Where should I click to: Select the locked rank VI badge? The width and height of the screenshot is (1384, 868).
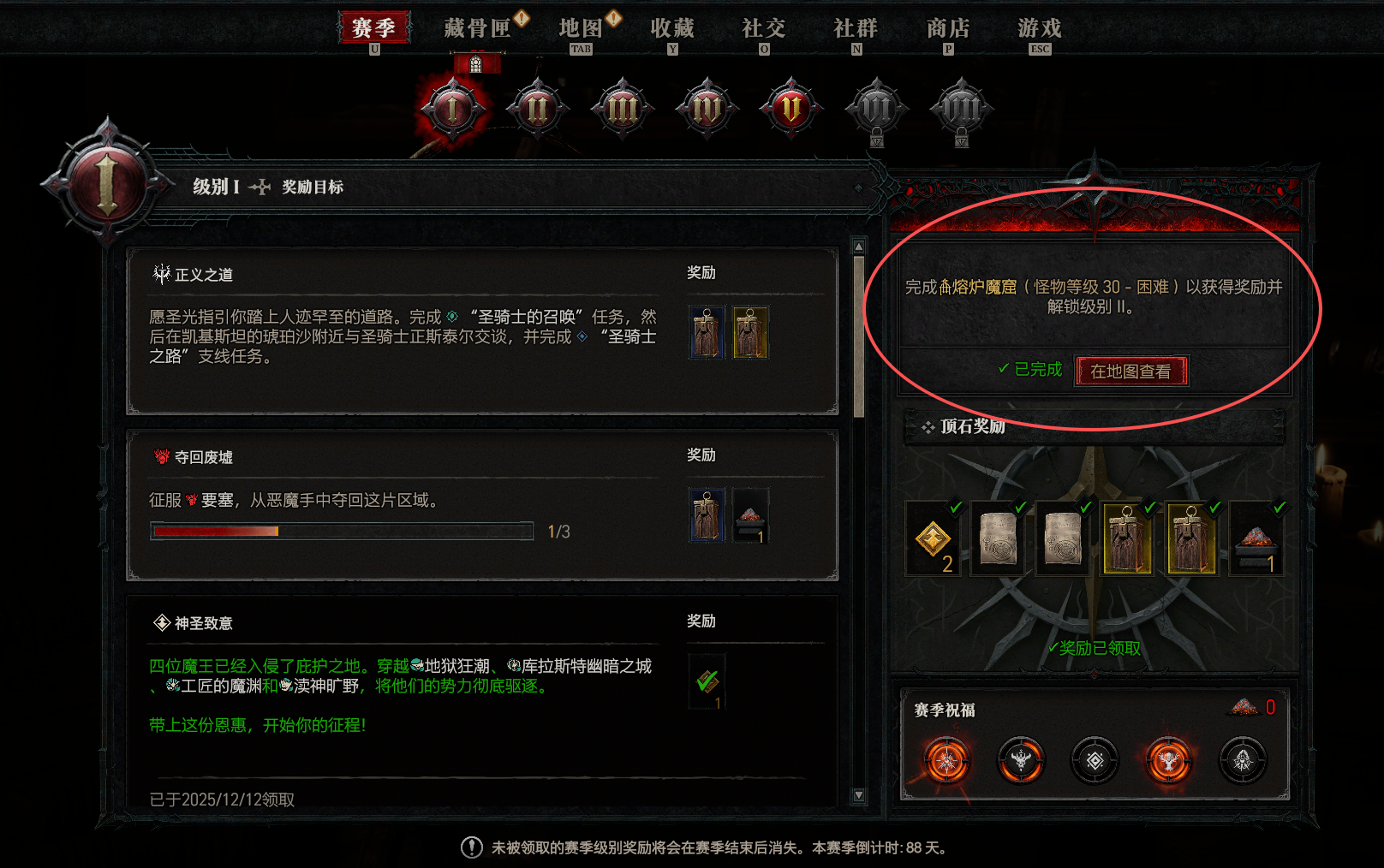click(876, 110)
